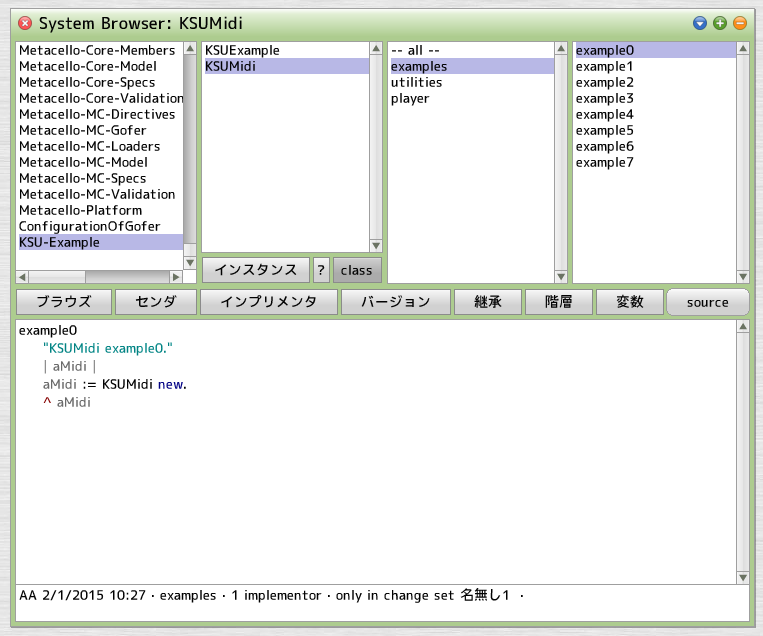This screenshot has width=763, height=636.
Task: Select the KSUExample class
Action: [286, 50]
